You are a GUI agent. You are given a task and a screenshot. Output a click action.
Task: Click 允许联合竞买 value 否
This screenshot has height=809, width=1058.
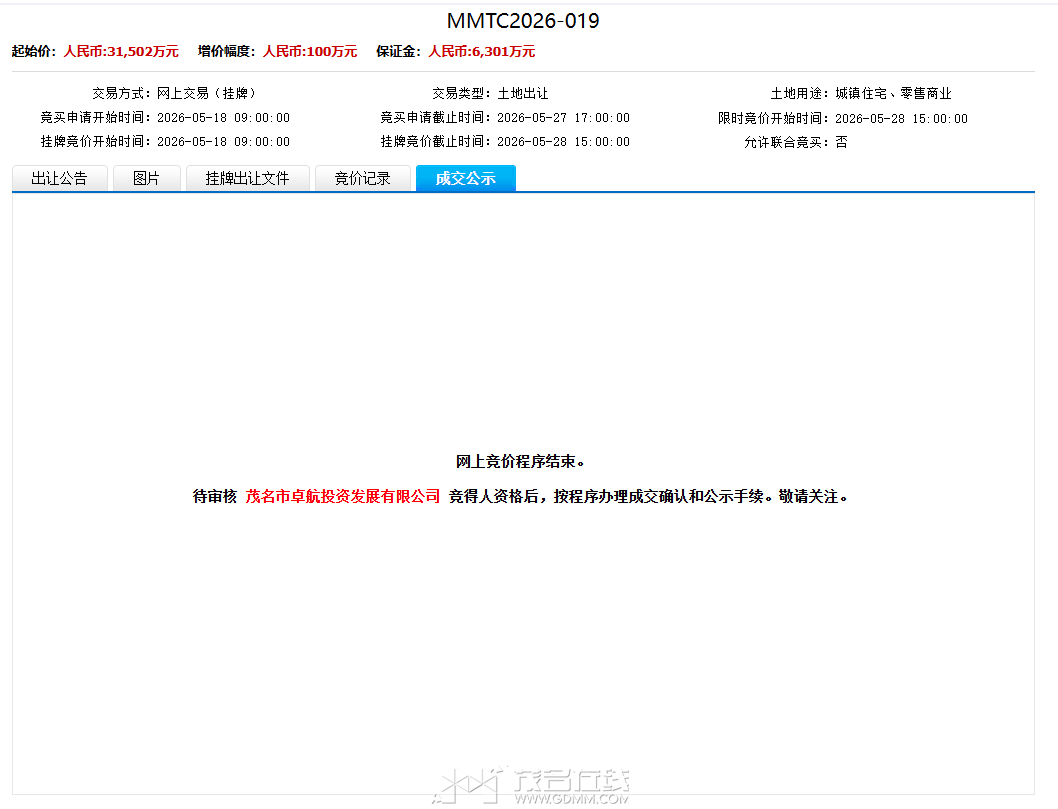[x=841, y=142]
